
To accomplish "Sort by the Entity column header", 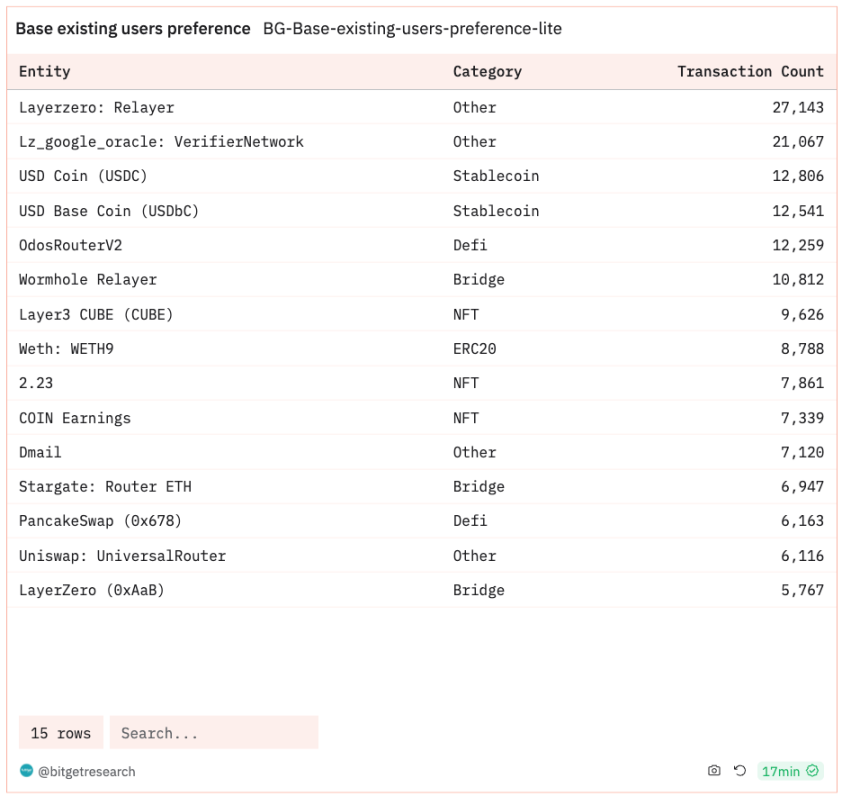I will (45, 72).
